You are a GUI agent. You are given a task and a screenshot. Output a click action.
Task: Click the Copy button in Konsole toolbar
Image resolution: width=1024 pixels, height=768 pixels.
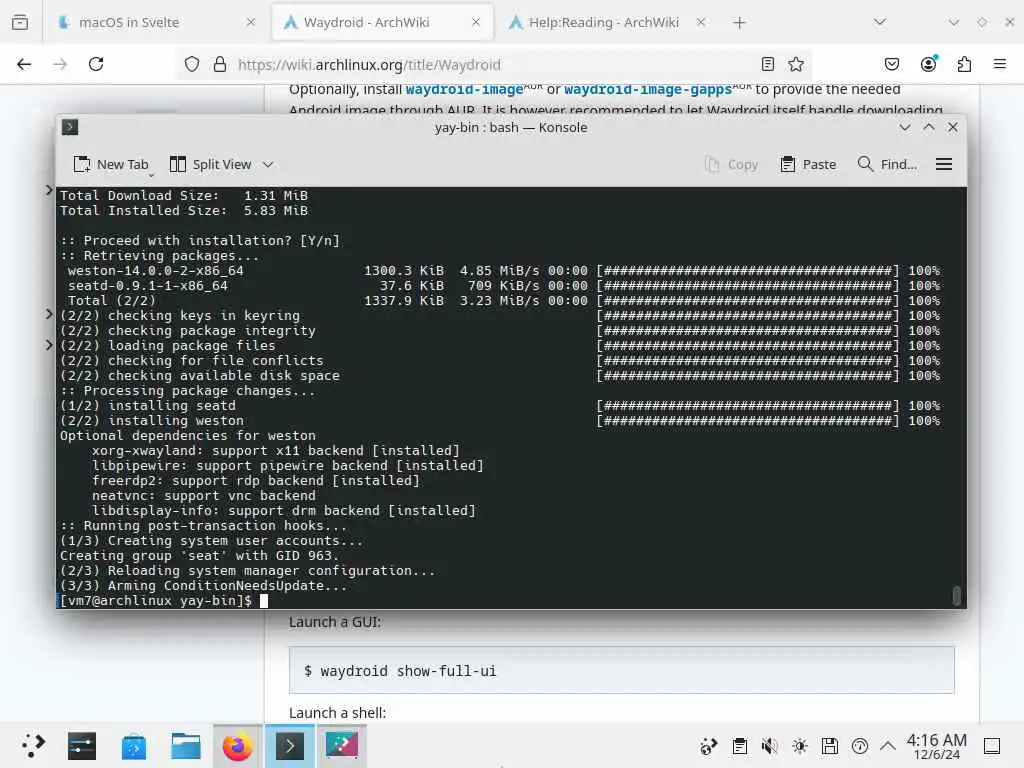[x=731, y=165]
